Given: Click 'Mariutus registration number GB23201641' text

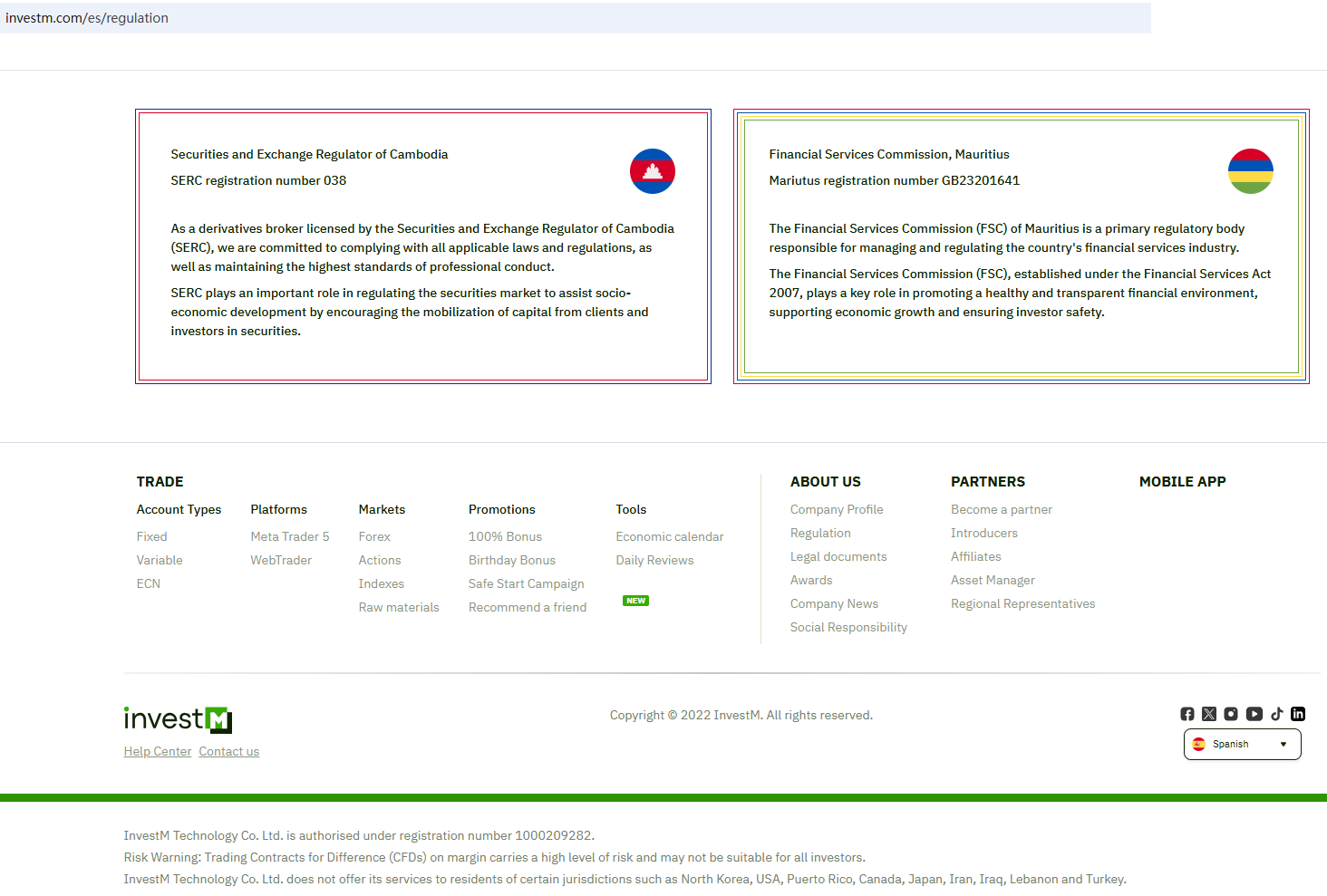Looking at the screenshot, I should (x=895, y=181).
